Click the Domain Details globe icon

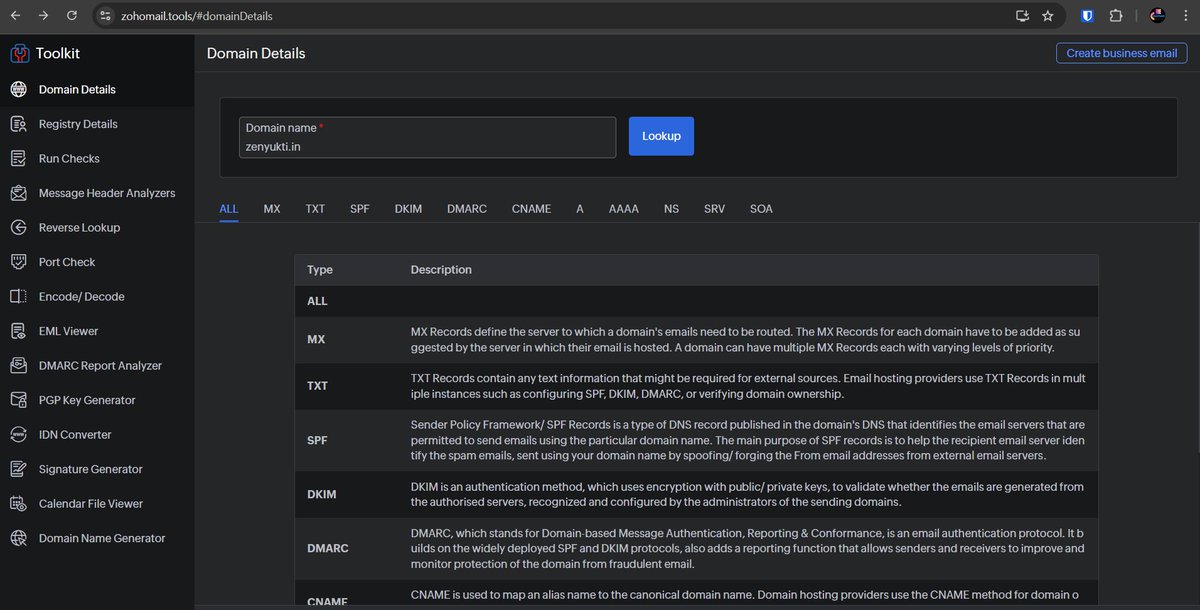tap(18, 89)
